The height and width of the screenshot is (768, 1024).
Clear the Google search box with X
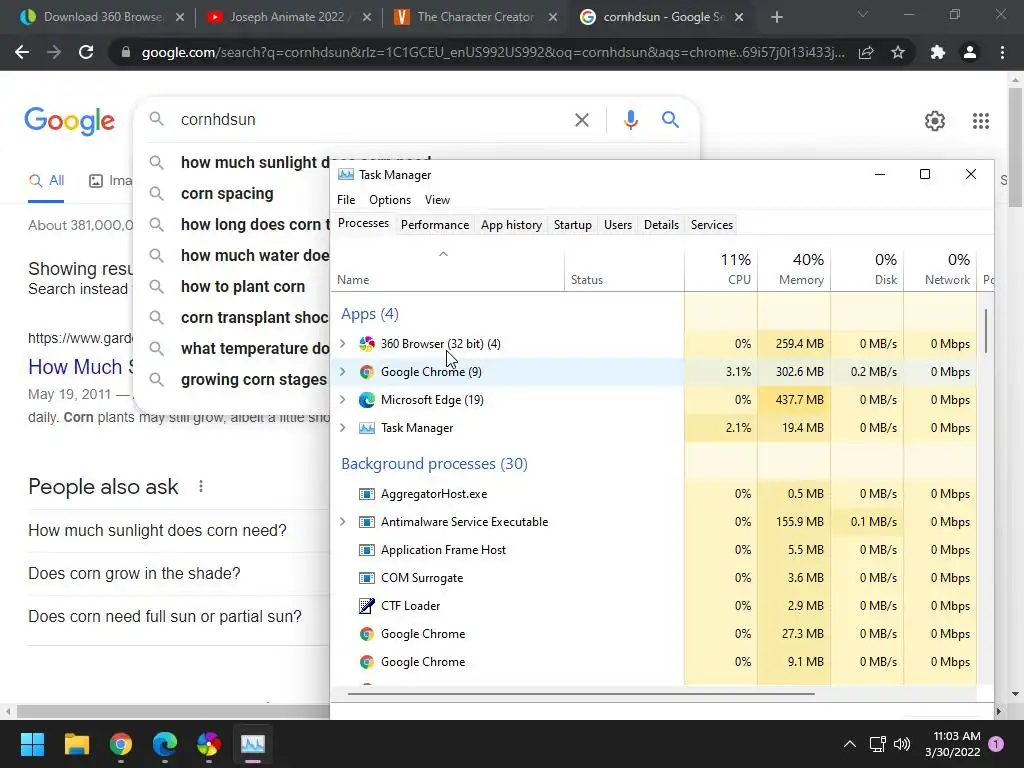(582, 120)
